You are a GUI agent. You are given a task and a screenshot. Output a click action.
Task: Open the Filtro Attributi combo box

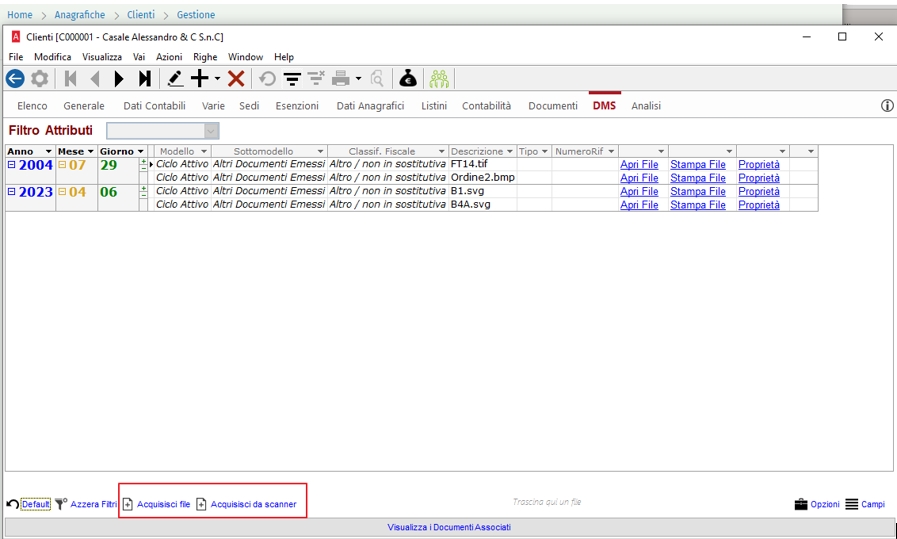pyautogui.click(x=162, y=131)
